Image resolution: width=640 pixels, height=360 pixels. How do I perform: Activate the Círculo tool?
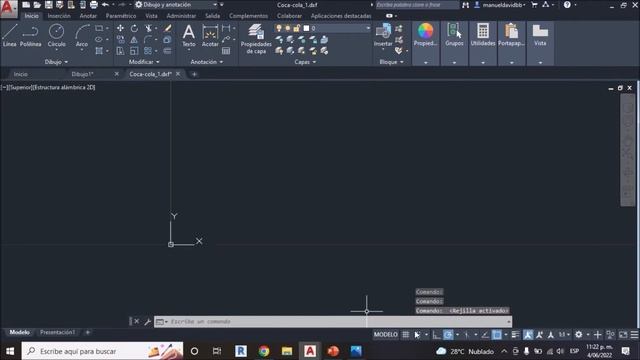point(56,36)
